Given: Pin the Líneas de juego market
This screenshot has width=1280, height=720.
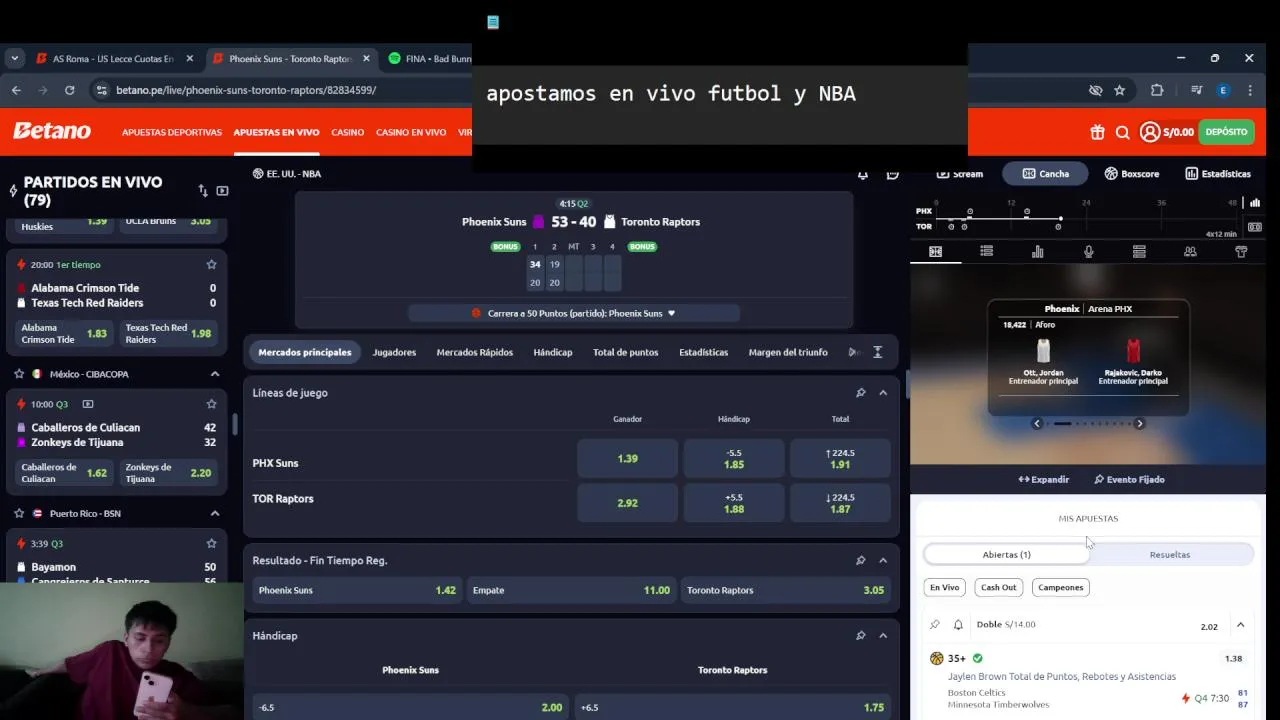Looking at the screenshot, I should 860,393.
